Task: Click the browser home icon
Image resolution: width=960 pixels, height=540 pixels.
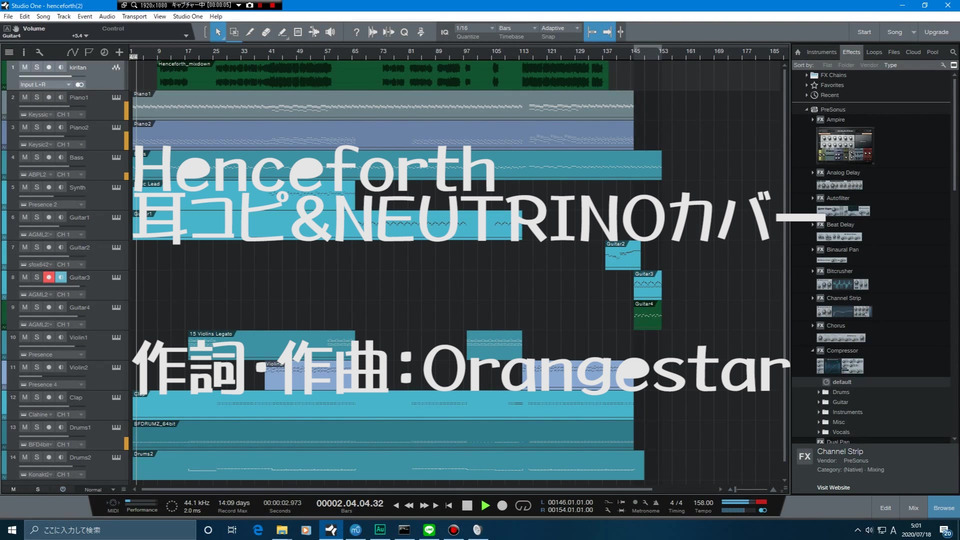Action: [x=798, y=52]
